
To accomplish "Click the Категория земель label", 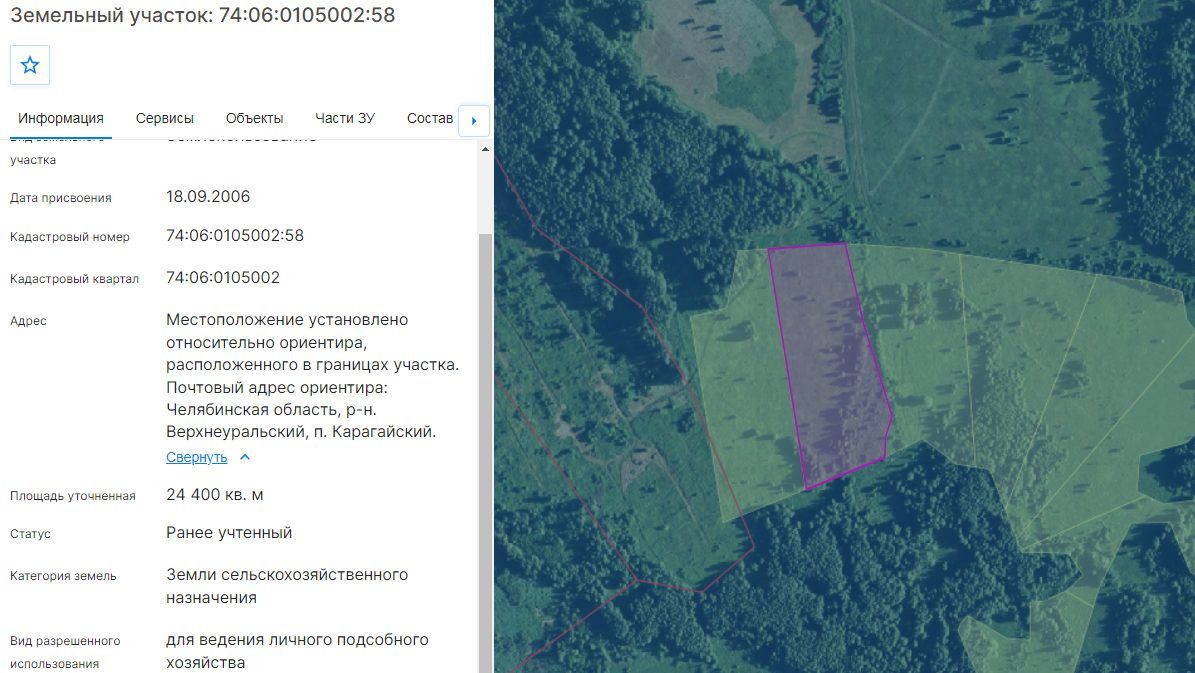I will tap(63, 576).
